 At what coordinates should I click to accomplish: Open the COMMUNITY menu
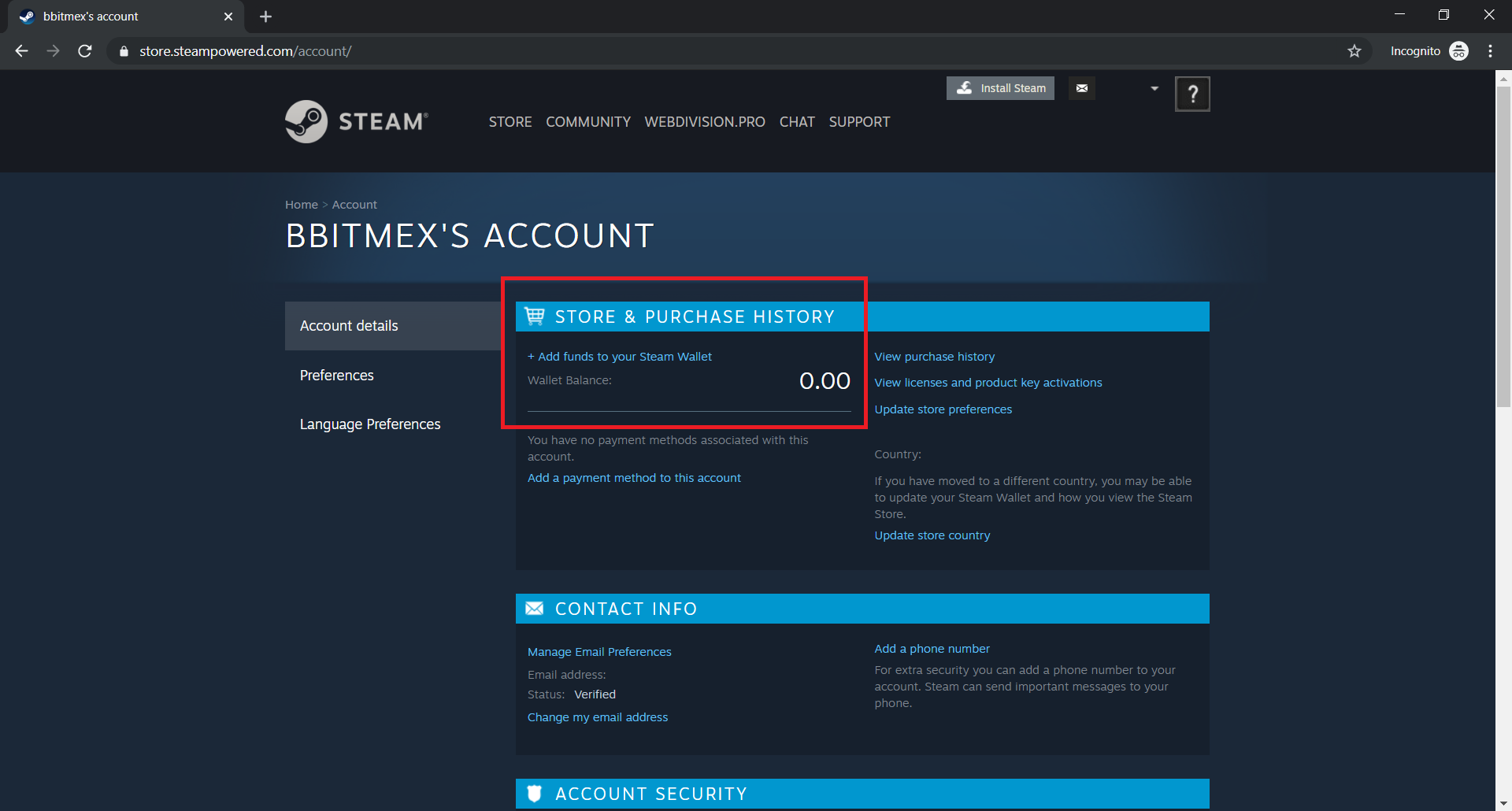(588, 122)
